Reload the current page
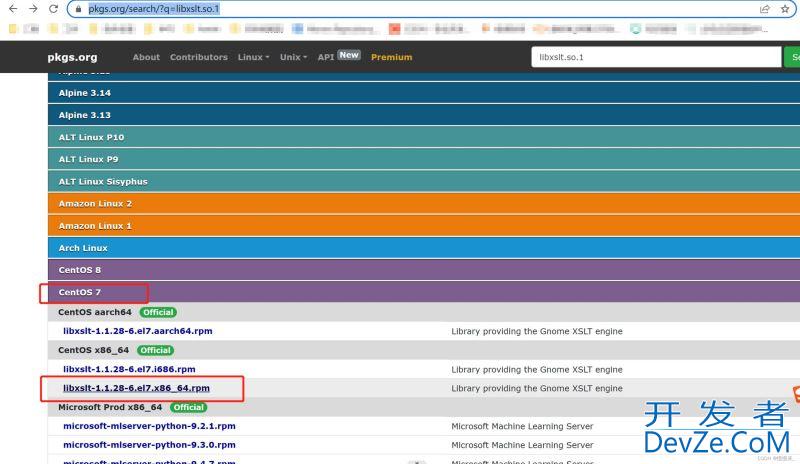 (54, 8)
